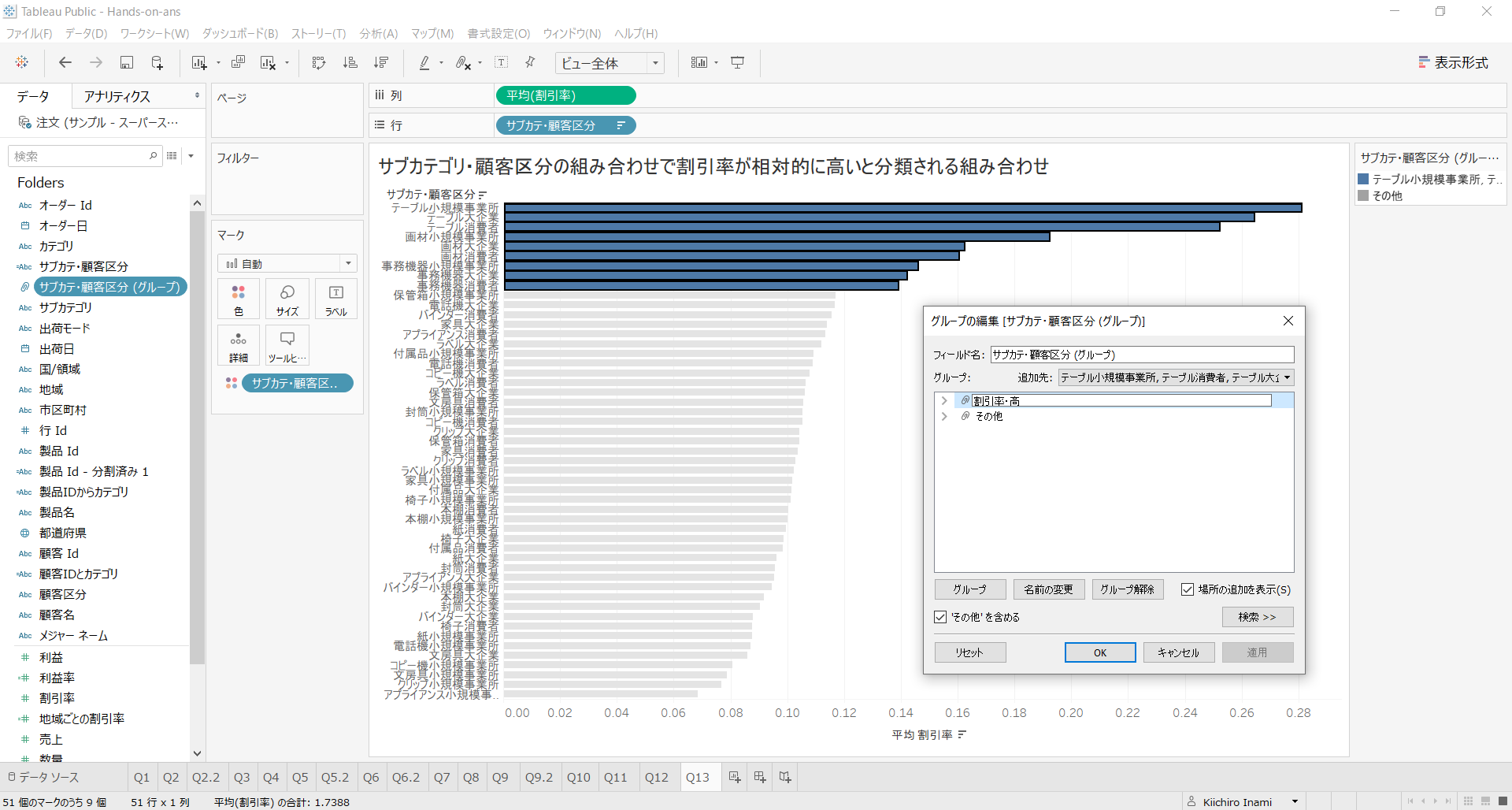Close the グループの編集 dialog

[1288, 321]
